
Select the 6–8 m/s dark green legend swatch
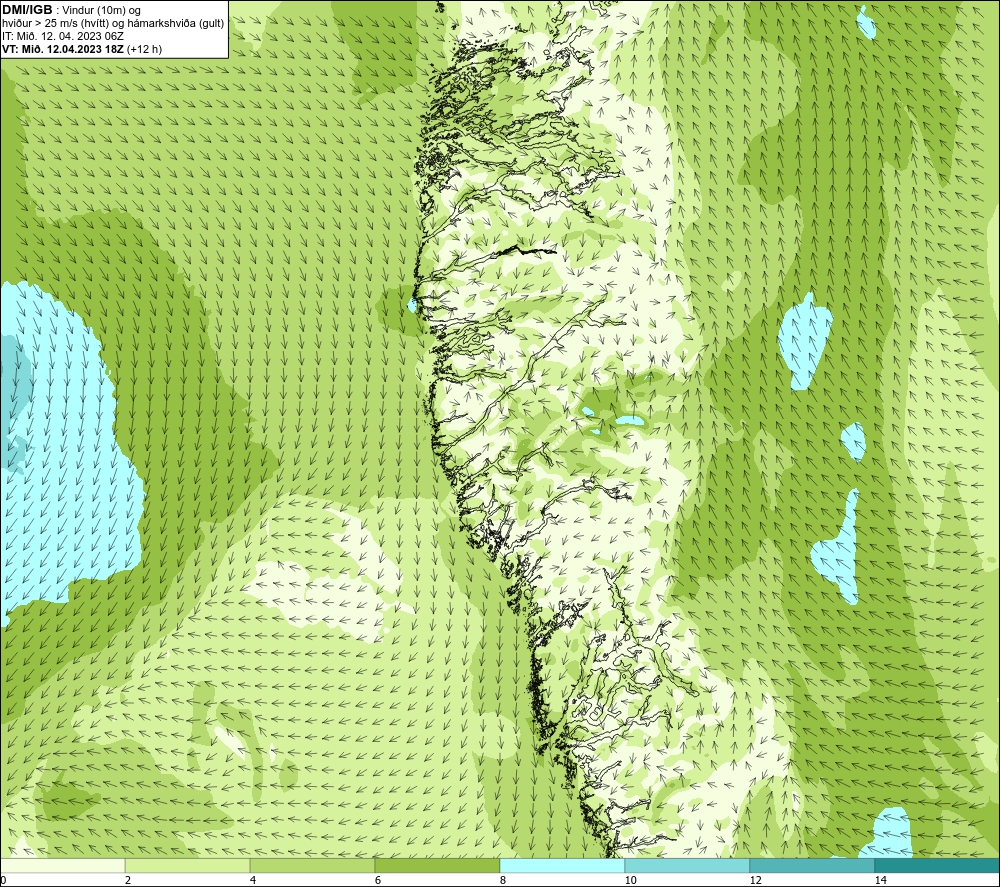(438, 865)
